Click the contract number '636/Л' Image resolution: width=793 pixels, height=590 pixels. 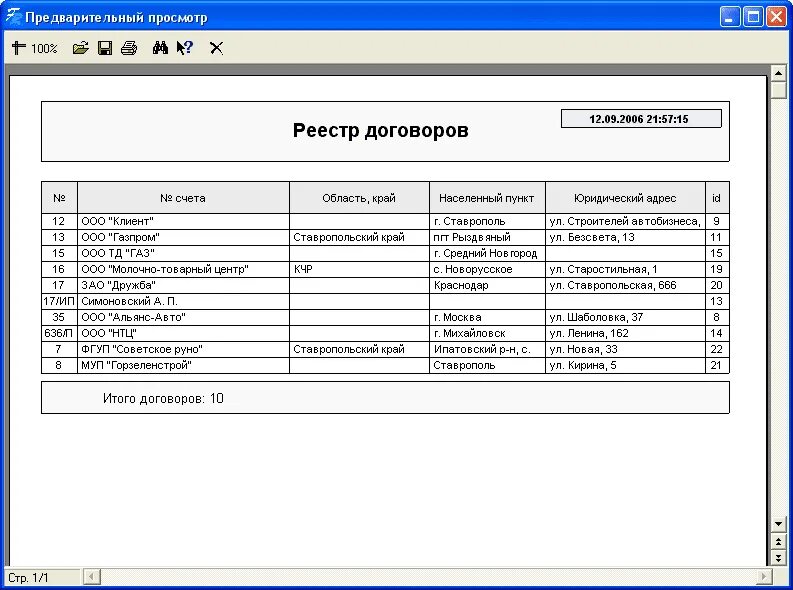coord(59,334)
